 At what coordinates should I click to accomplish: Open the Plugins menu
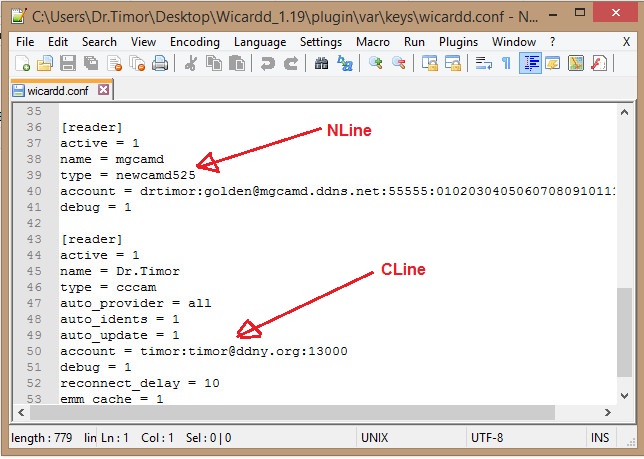458,42
